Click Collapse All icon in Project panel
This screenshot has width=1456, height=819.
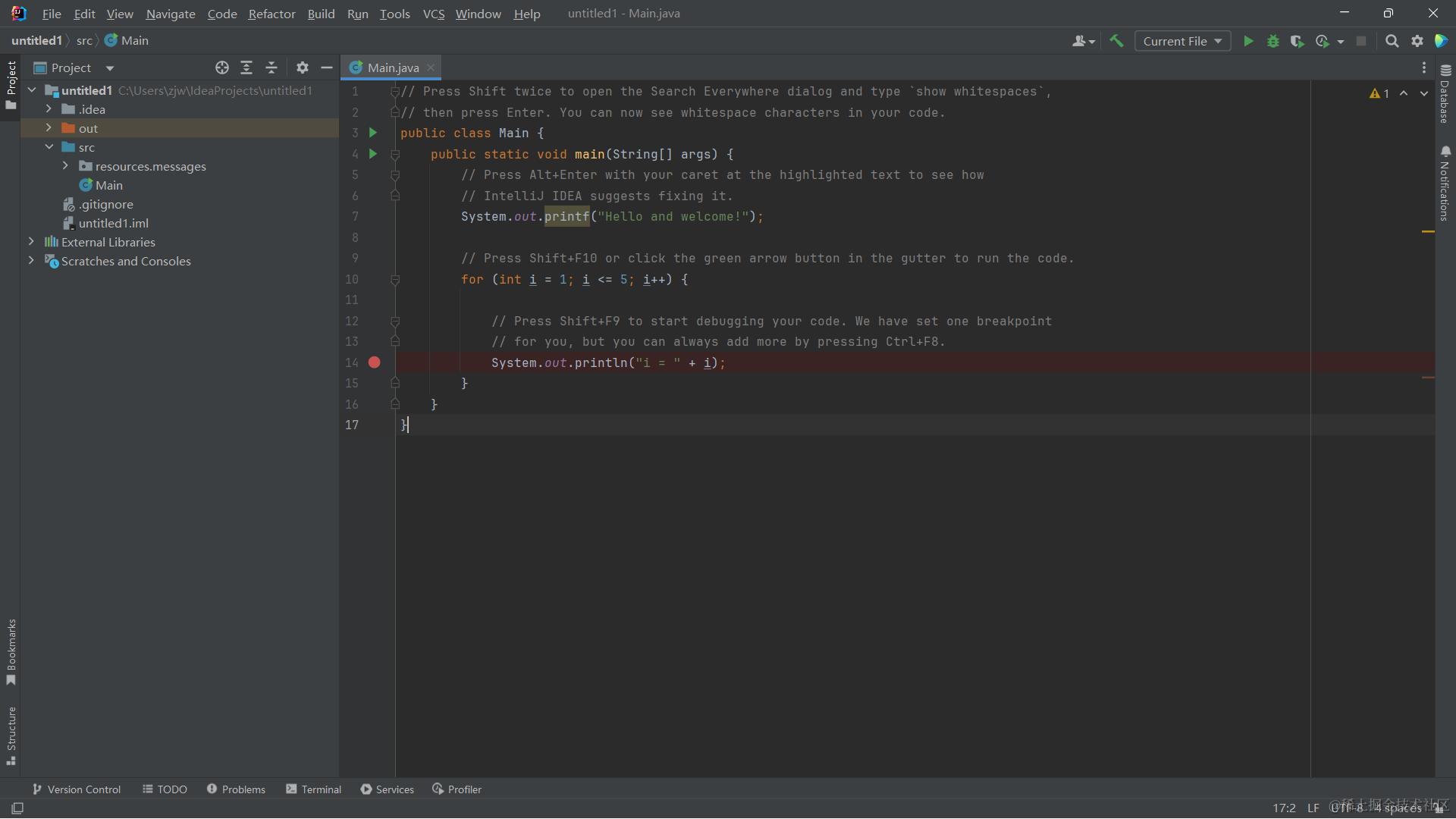271,67
